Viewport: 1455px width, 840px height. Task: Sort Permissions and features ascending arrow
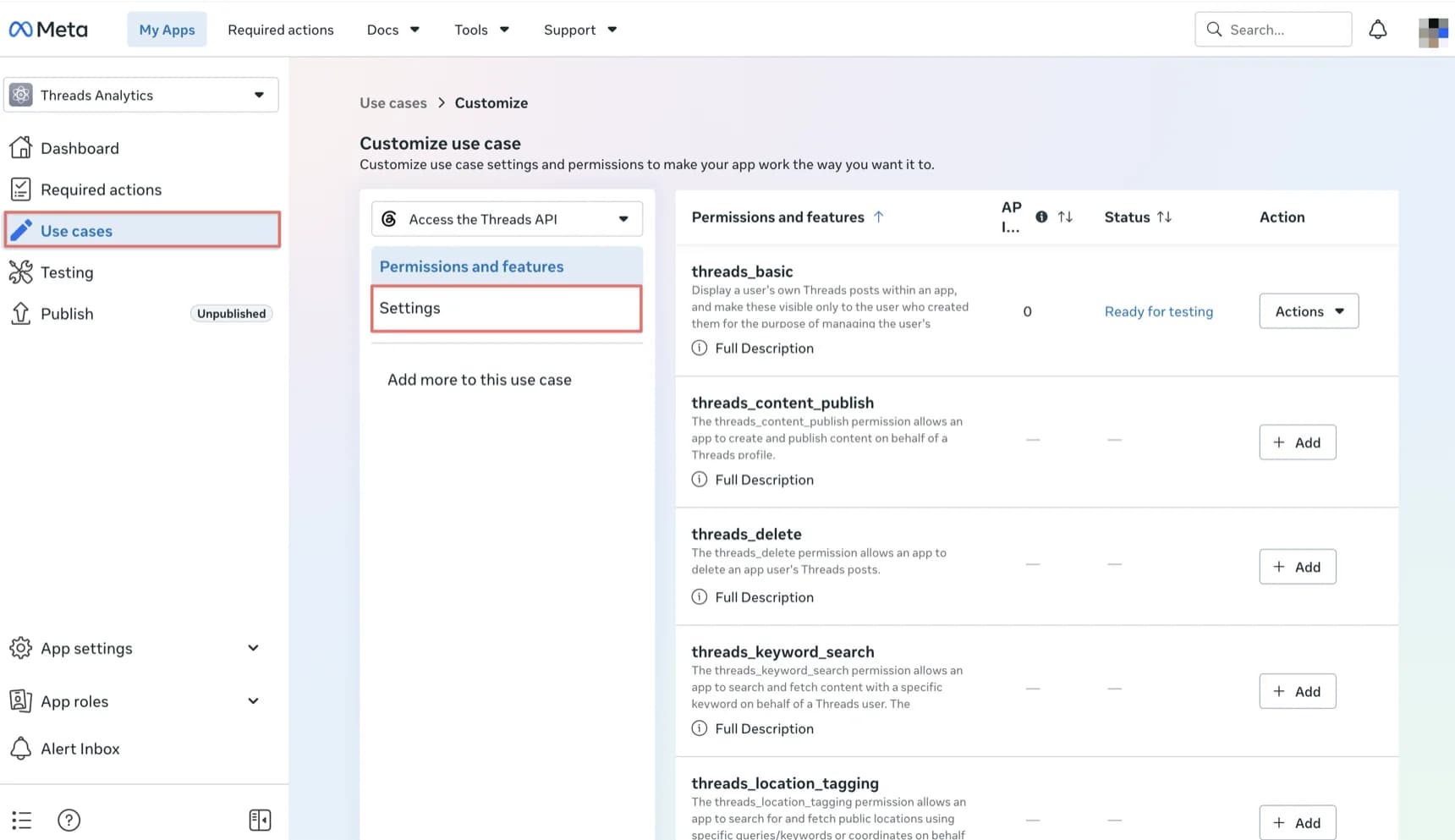(878, 217)
